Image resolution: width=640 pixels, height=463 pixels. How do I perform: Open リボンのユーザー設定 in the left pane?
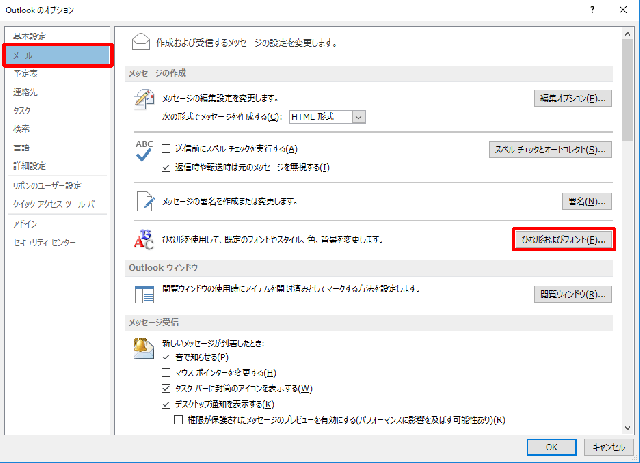47,185
